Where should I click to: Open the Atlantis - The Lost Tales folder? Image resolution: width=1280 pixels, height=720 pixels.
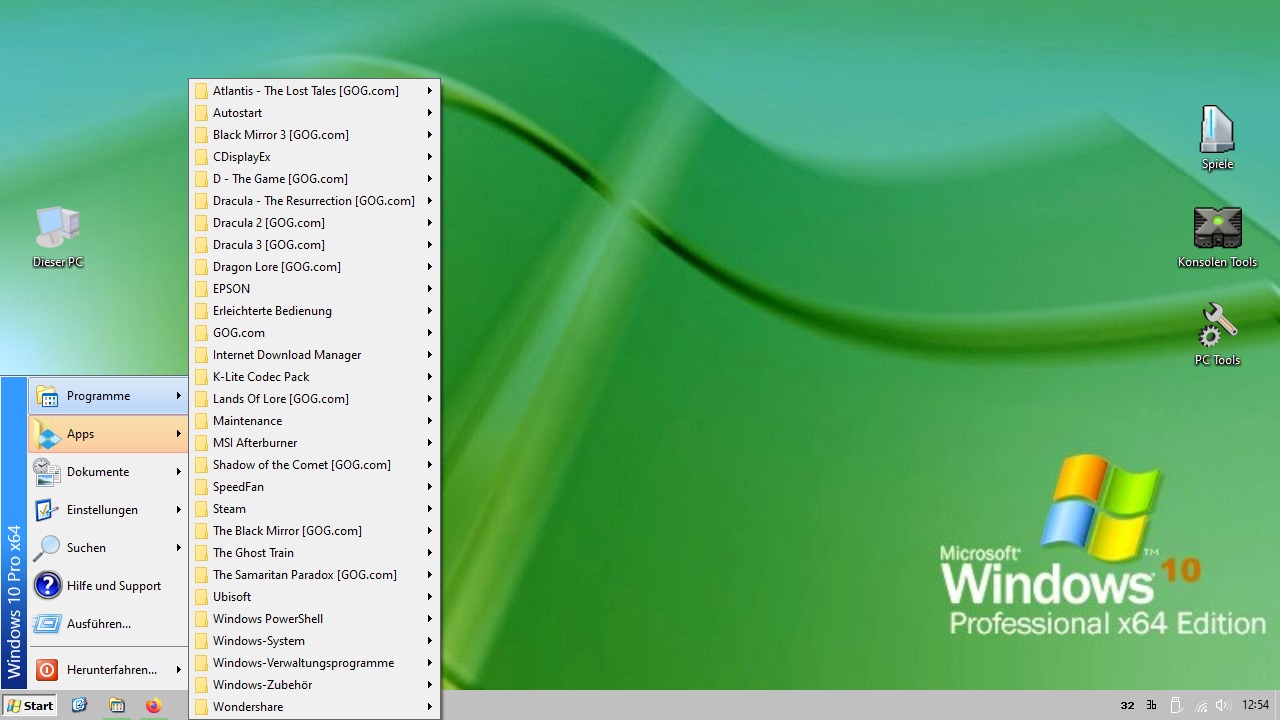tap(314, 91)
